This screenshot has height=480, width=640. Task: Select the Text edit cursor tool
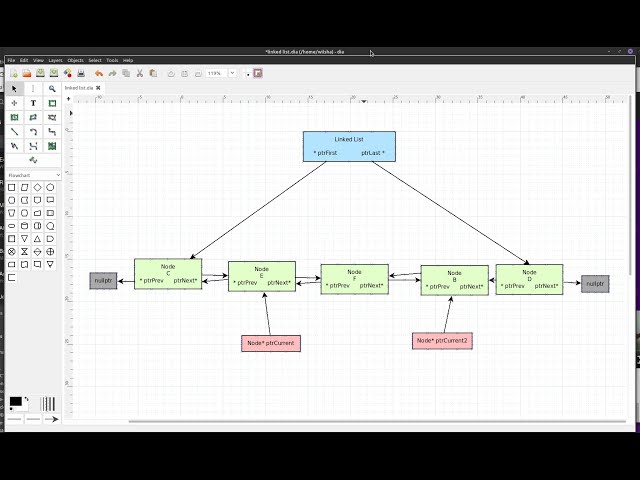tap(33, 89)
